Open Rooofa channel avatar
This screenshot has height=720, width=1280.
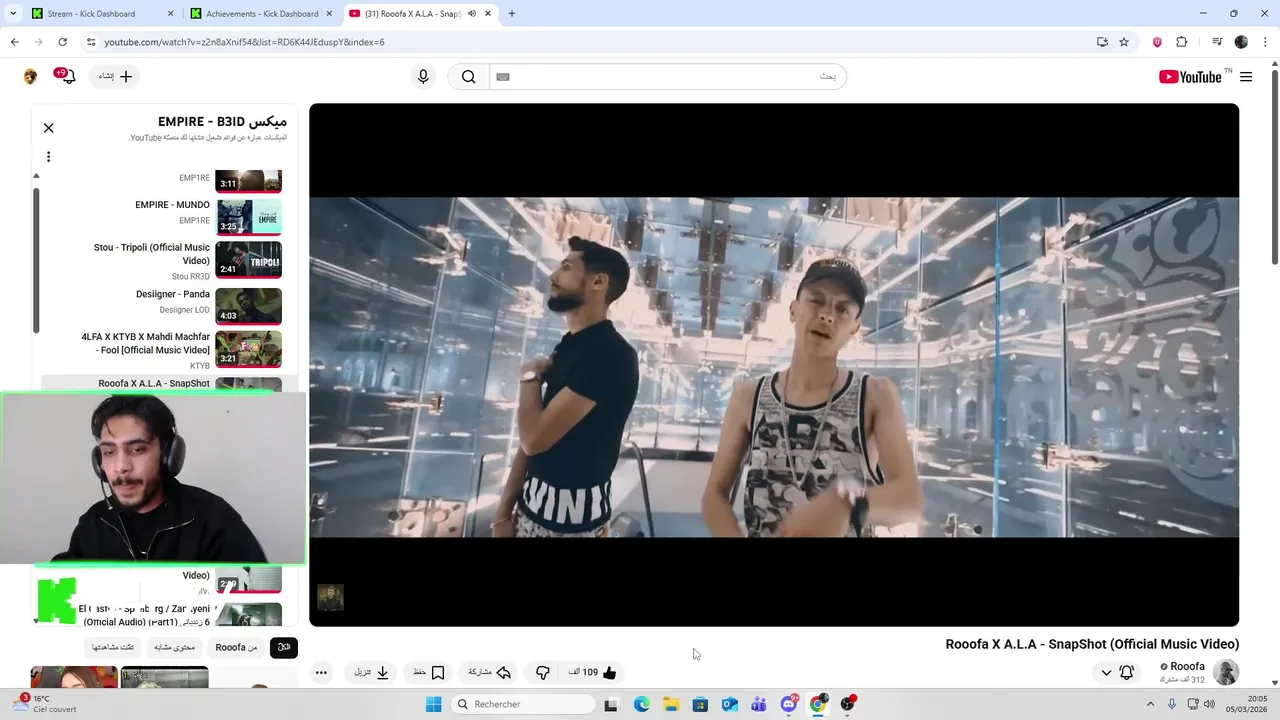tap(1226, 672)
